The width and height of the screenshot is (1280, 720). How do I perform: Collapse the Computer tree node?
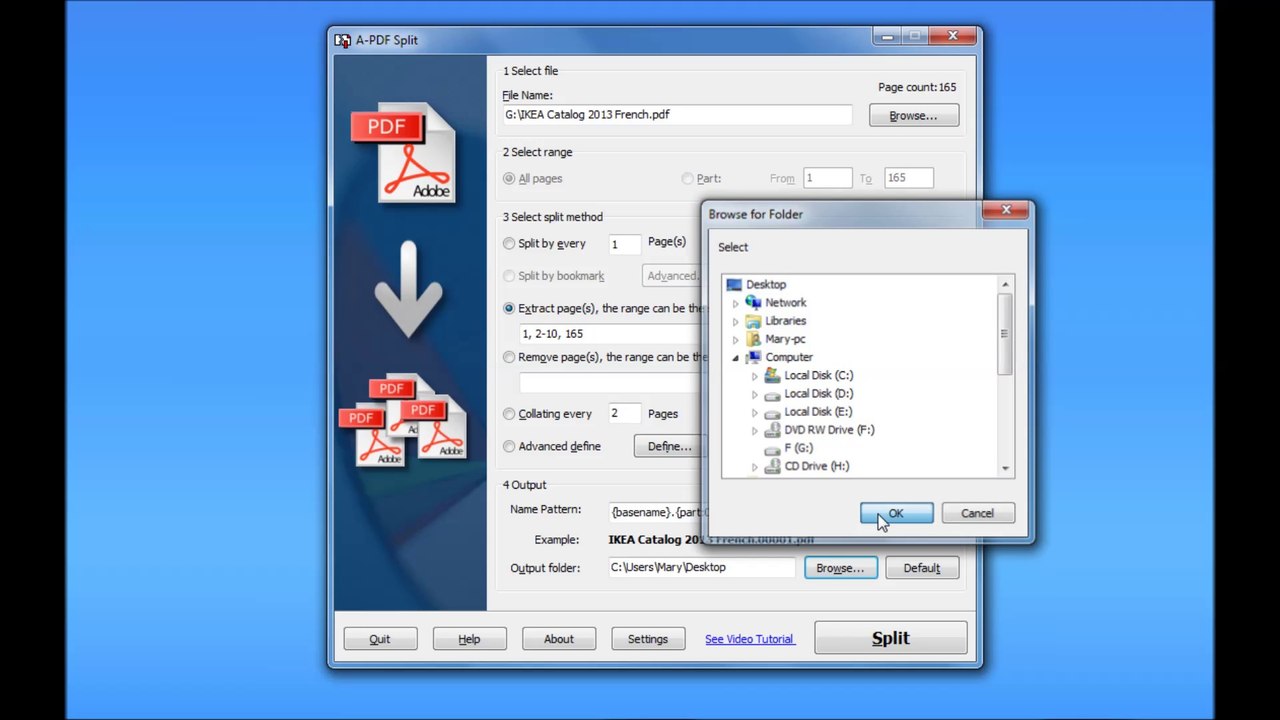[736, 358]
